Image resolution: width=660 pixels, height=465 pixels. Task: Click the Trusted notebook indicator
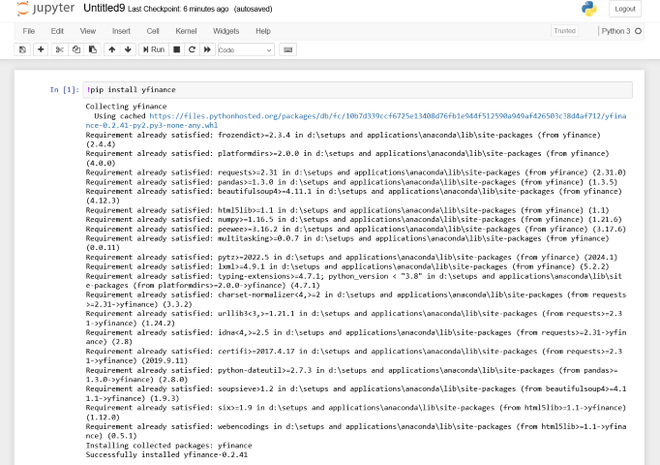[564, 31]
